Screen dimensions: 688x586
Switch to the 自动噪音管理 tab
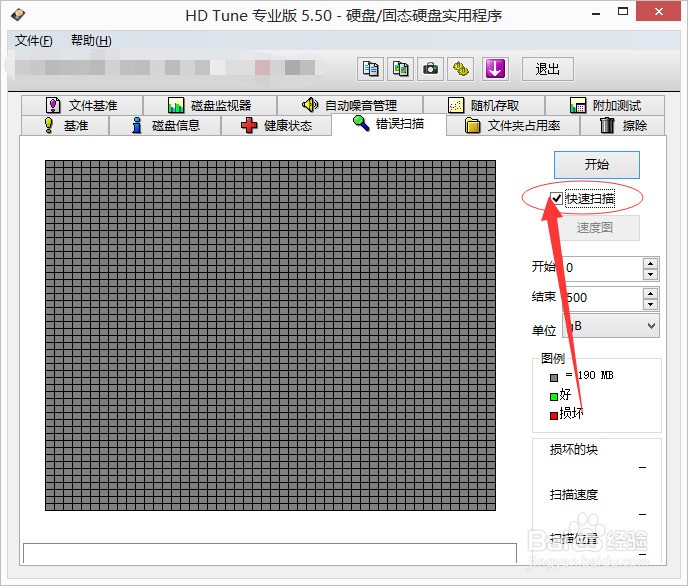[350, 105]
